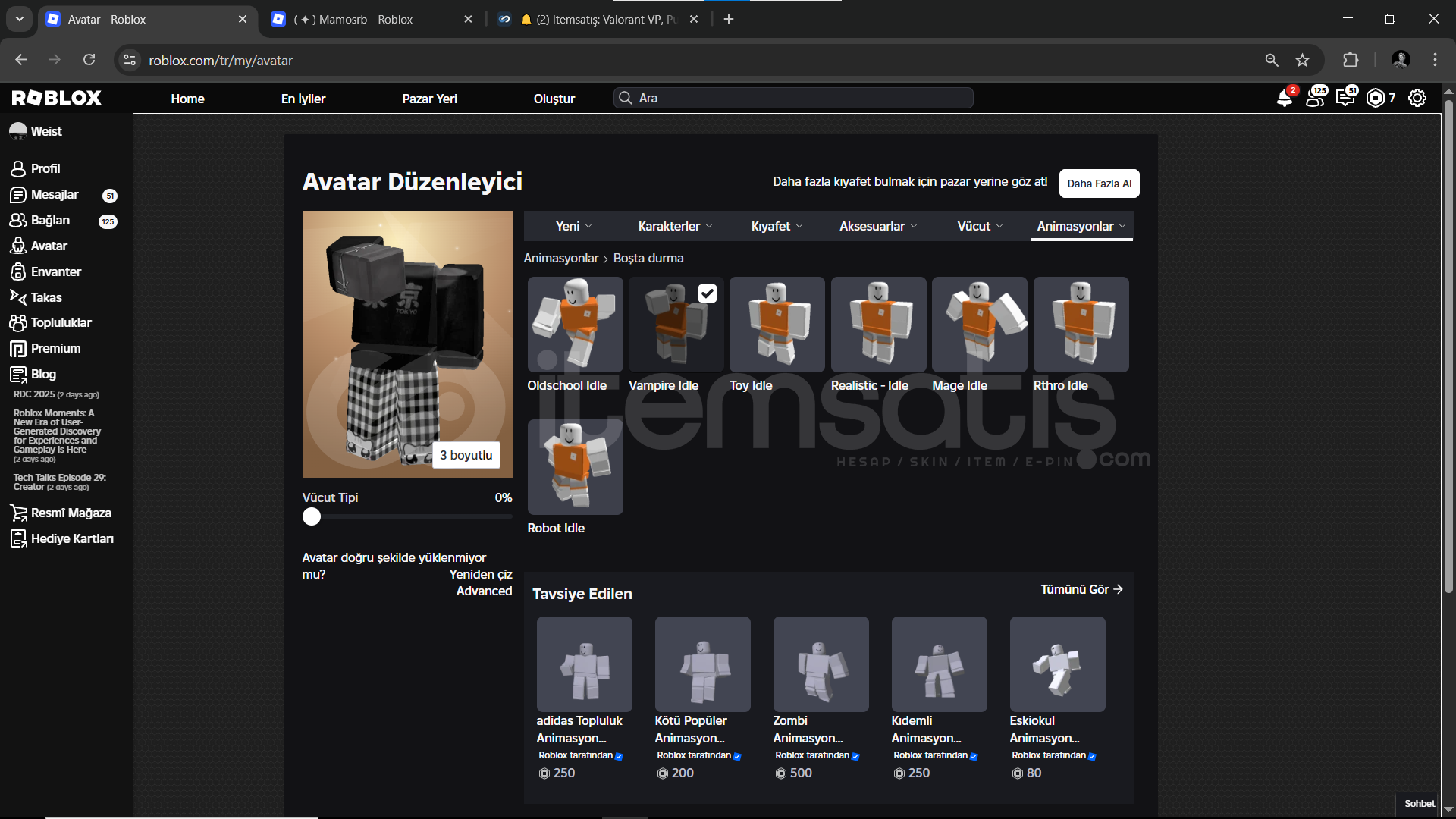Click the page vertical scrollbar

(x=1448, y=345)
